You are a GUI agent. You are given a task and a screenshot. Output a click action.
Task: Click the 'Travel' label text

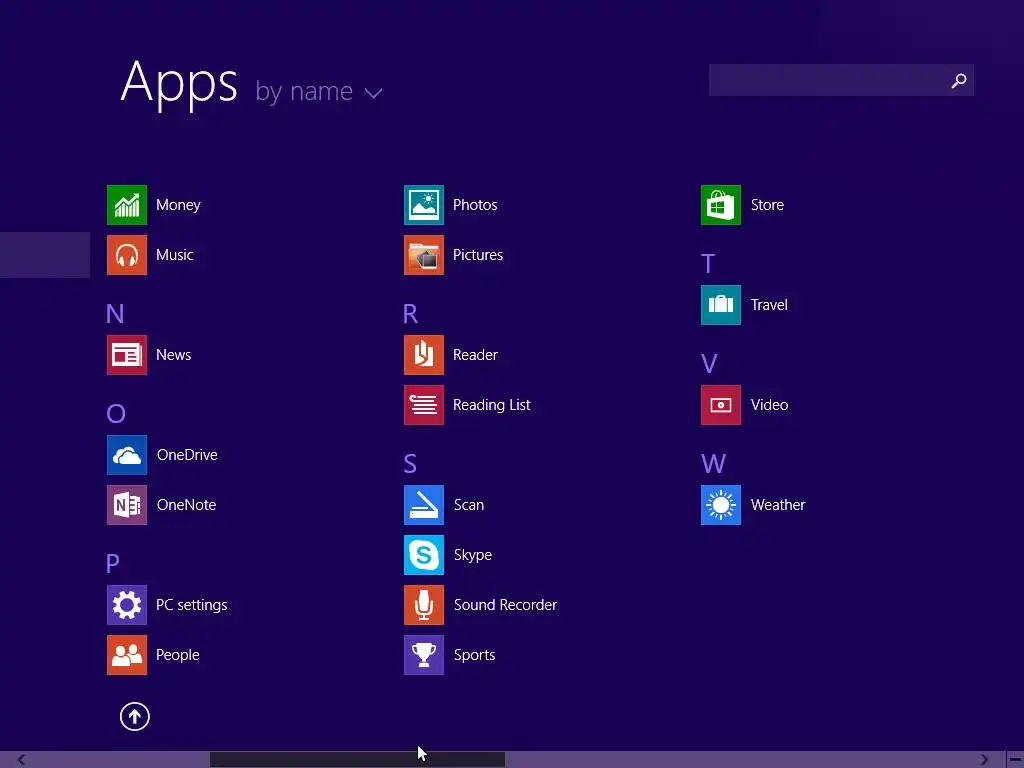point(769,305)
